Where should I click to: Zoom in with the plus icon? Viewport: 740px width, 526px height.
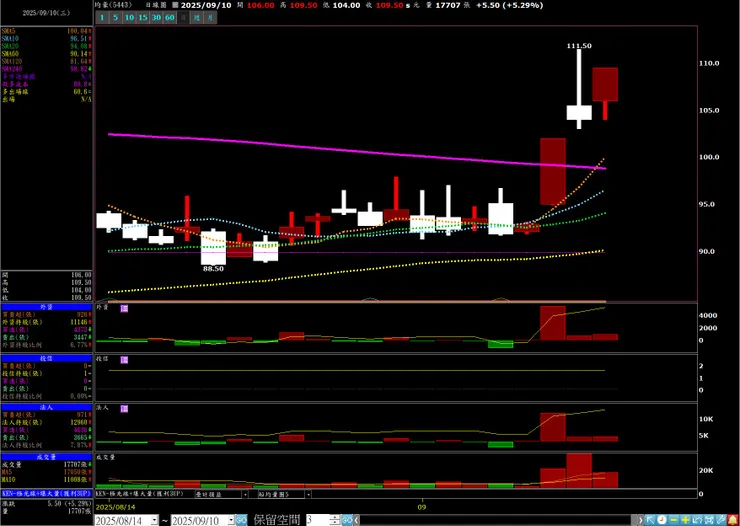pyautogui.click(x=686, y=520)
